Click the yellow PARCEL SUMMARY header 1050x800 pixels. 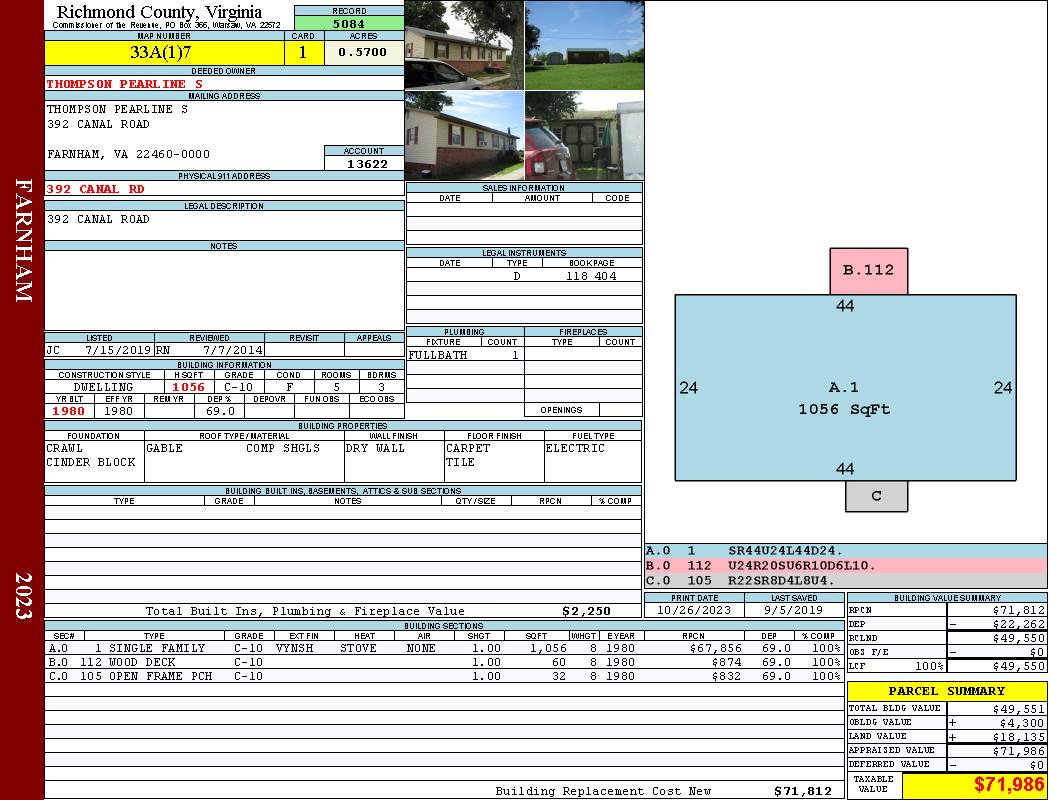point(947,691)
